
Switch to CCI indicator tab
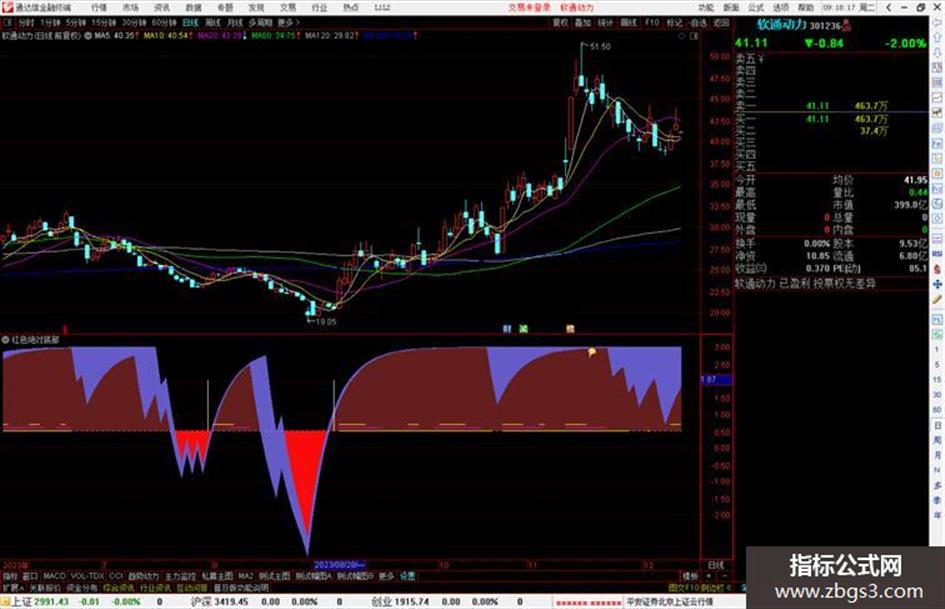tap(116, 576)
